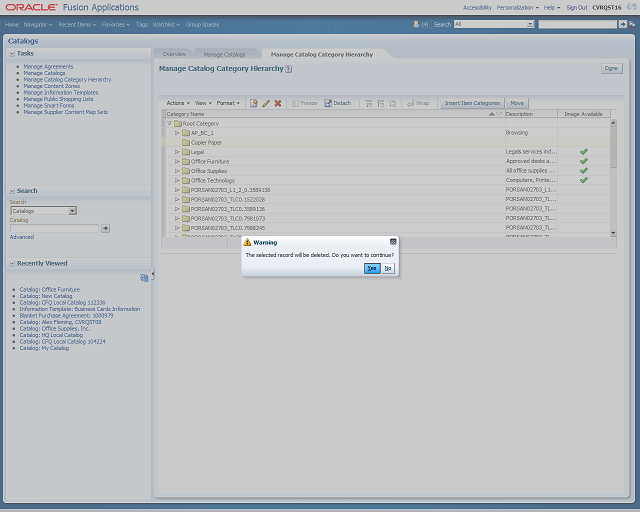Expand the Office Technology category node
Screen dimensions: 640x512
pyautogui.click(x=177, y=180)
